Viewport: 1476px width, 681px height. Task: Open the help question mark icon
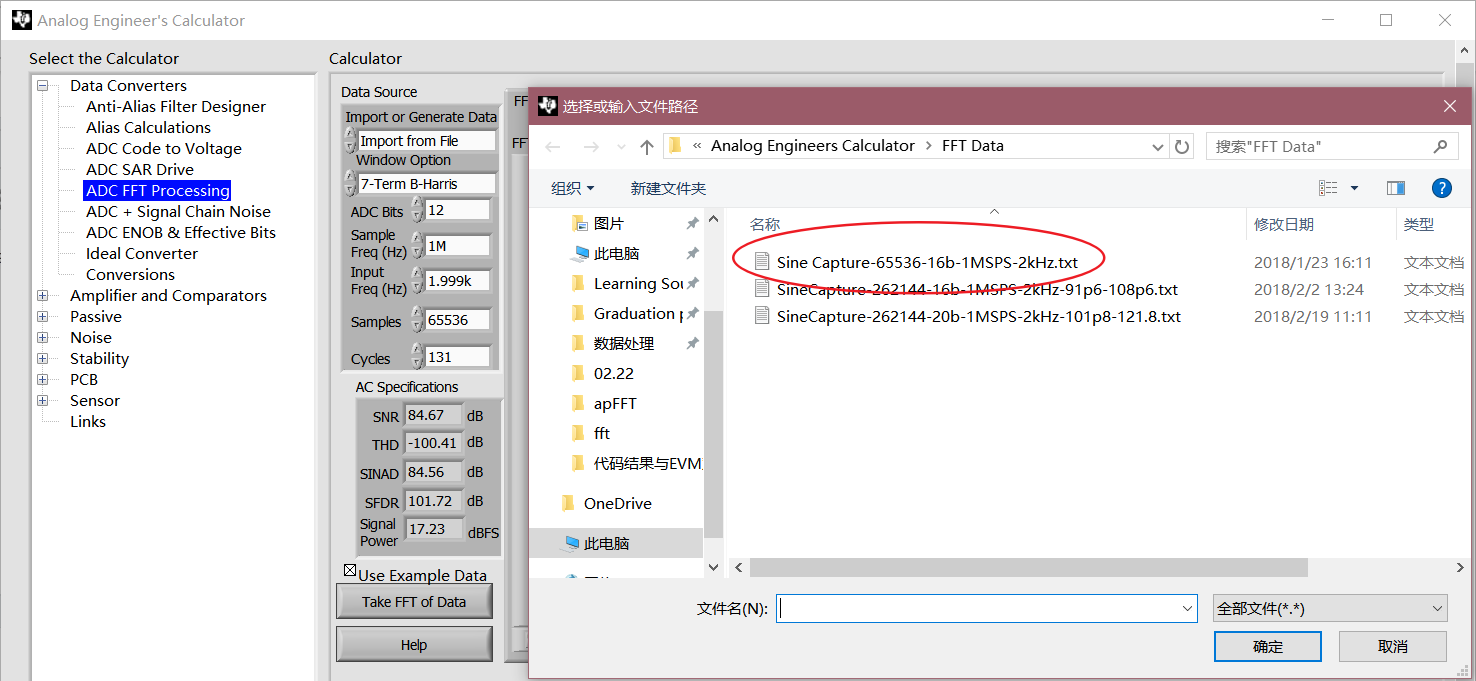point(1441,188)
